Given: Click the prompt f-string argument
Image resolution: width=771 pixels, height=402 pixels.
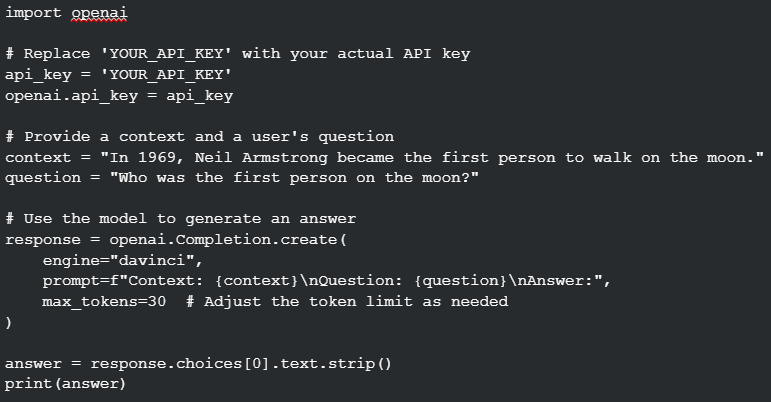Looking at the screenshot, I should tap(326, 281).
